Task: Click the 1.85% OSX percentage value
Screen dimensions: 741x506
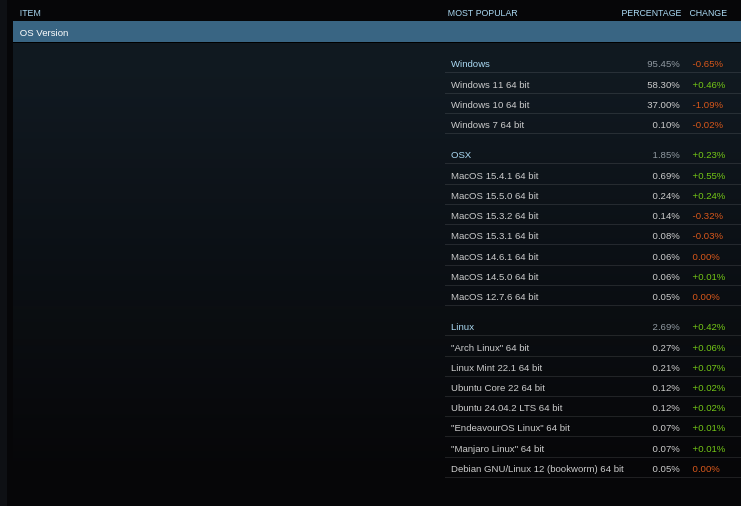Action: (x=666, y=155)
